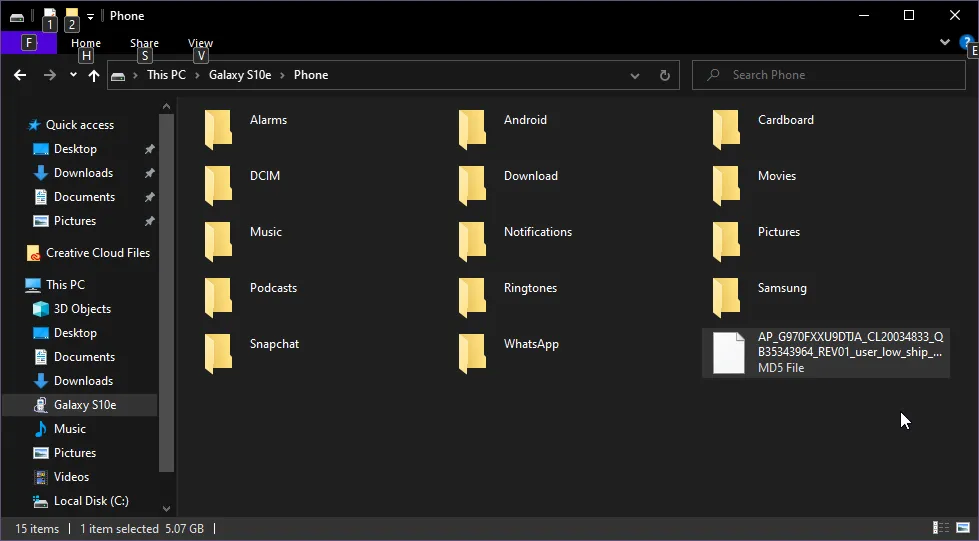Image resolution: width=979 pixels, height=541 pixels.
Task: Switch to details list view
Action: tap(940, 528)
